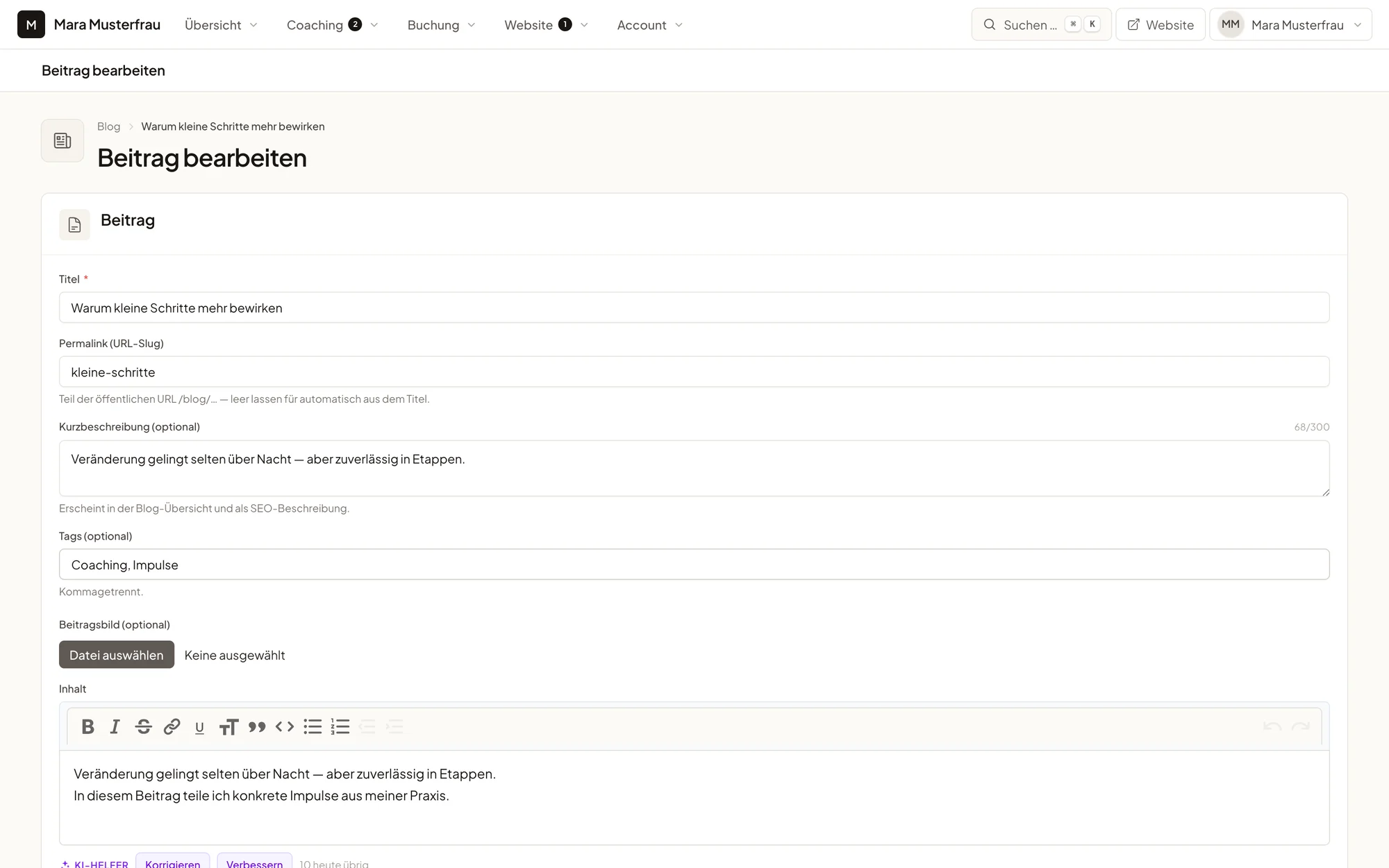This screenshot has height=868, width=1389.
Task: Click into the Inhalt editor text area
Action: [x=694, y=797]
